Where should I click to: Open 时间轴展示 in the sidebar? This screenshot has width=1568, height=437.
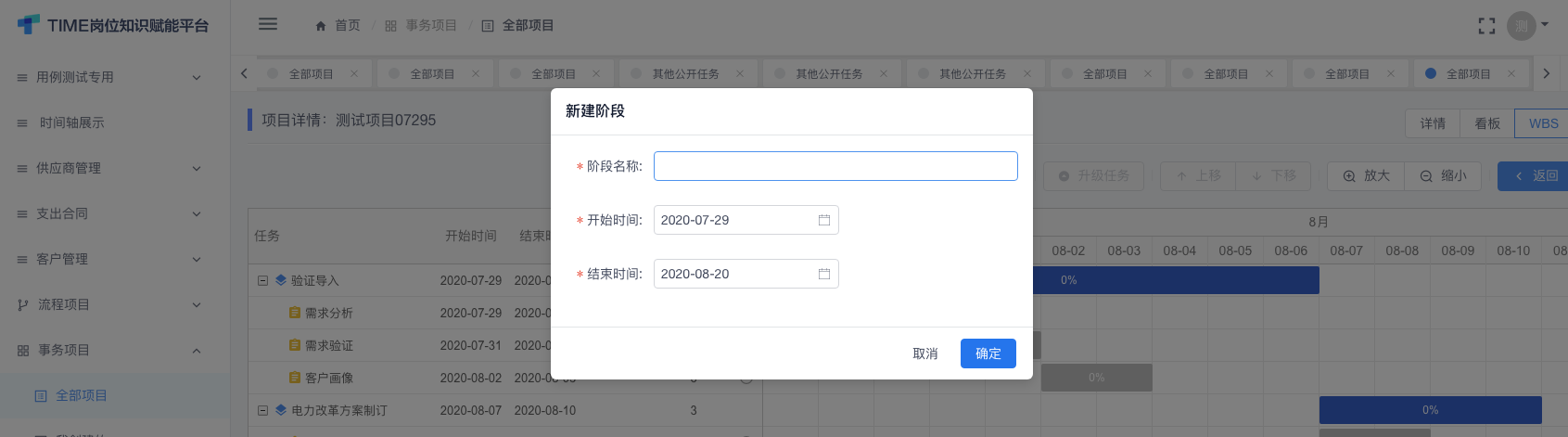click(x=115, y=122)
